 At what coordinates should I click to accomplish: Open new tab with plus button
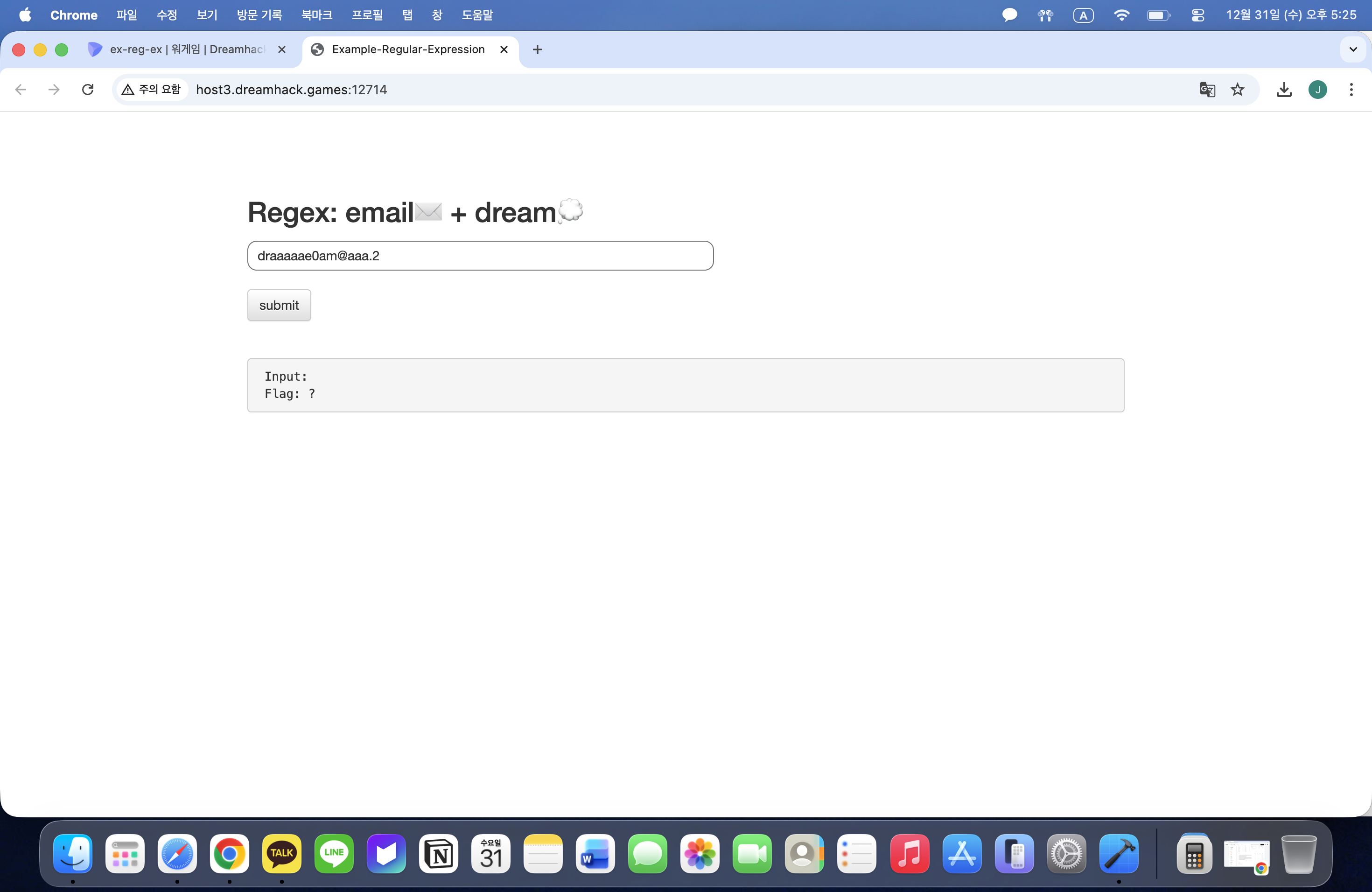(537, 49)
